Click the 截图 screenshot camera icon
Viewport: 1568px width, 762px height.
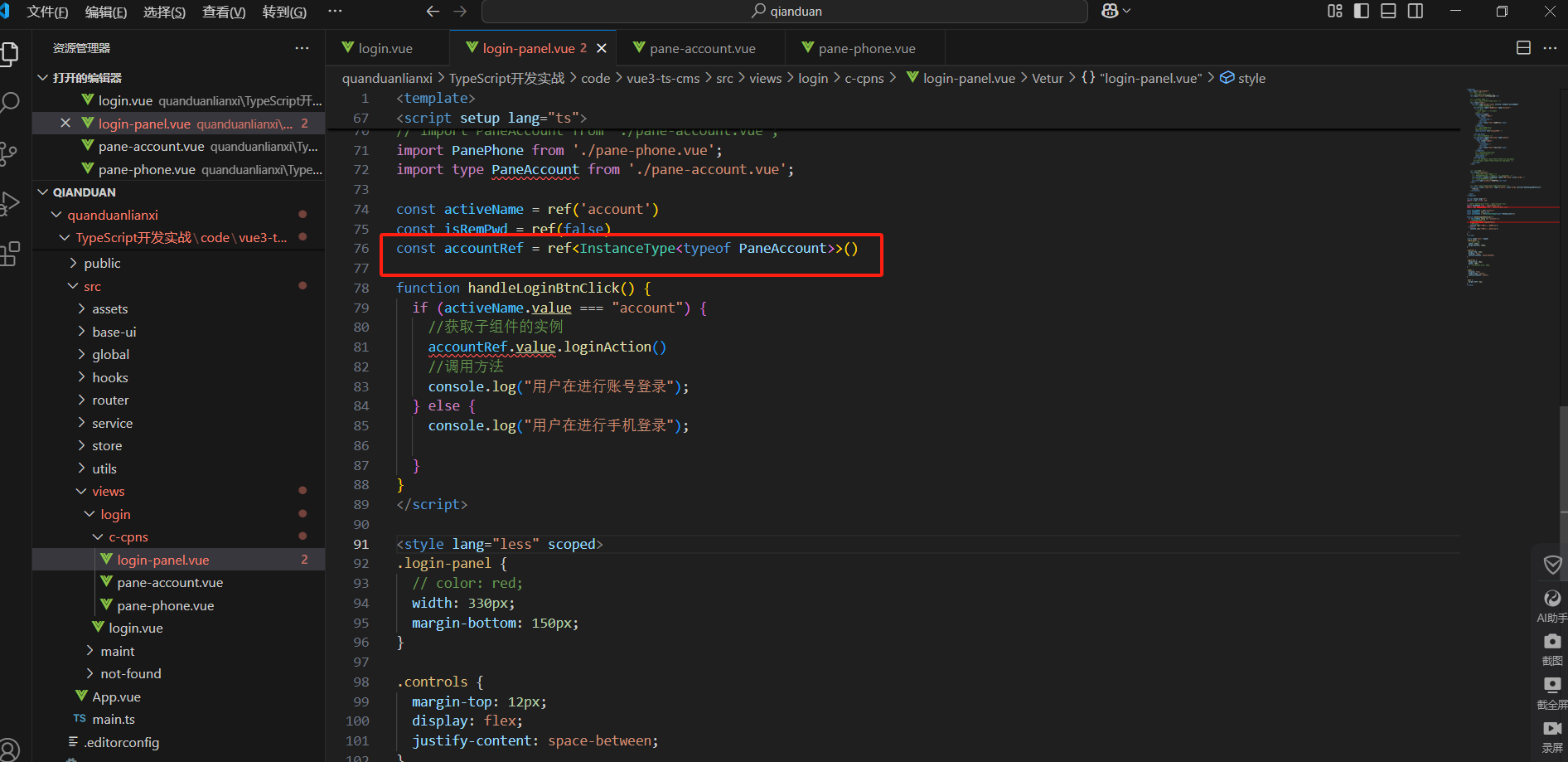pos(1552,649)
